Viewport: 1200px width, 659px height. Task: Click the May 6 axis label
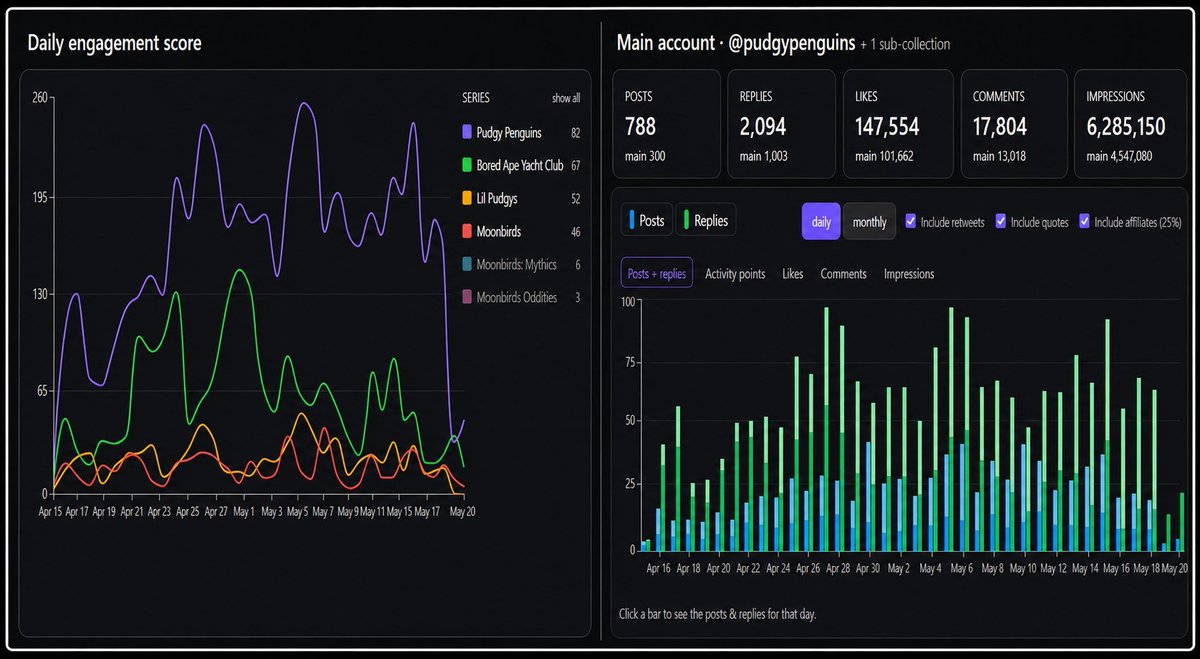point(961,568)
